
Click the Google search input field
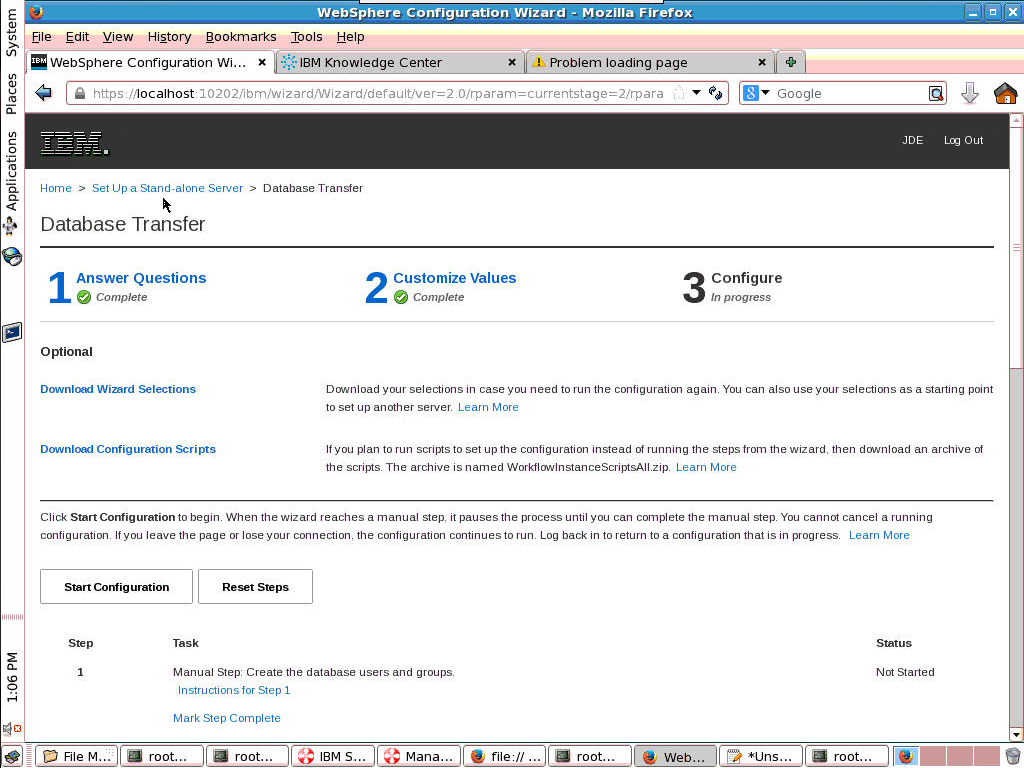click(849, 93)
